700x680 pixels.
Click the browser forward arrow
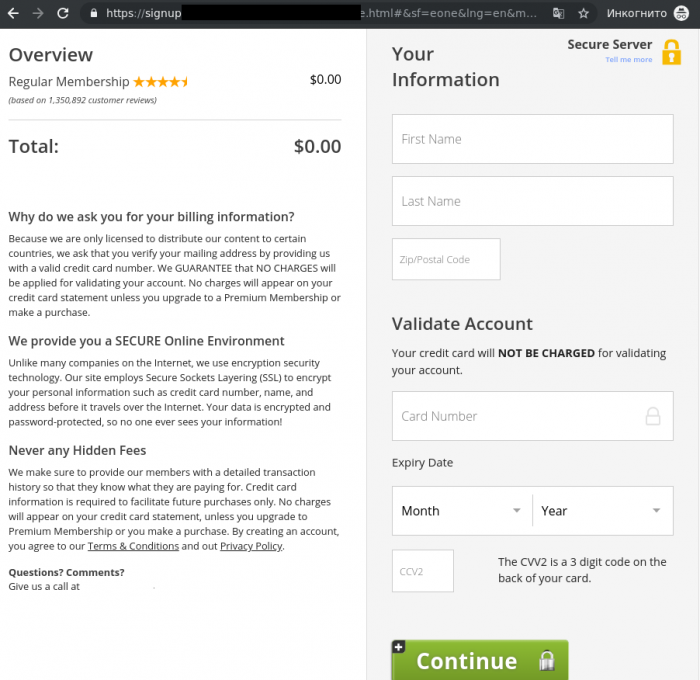pos(38,13)
